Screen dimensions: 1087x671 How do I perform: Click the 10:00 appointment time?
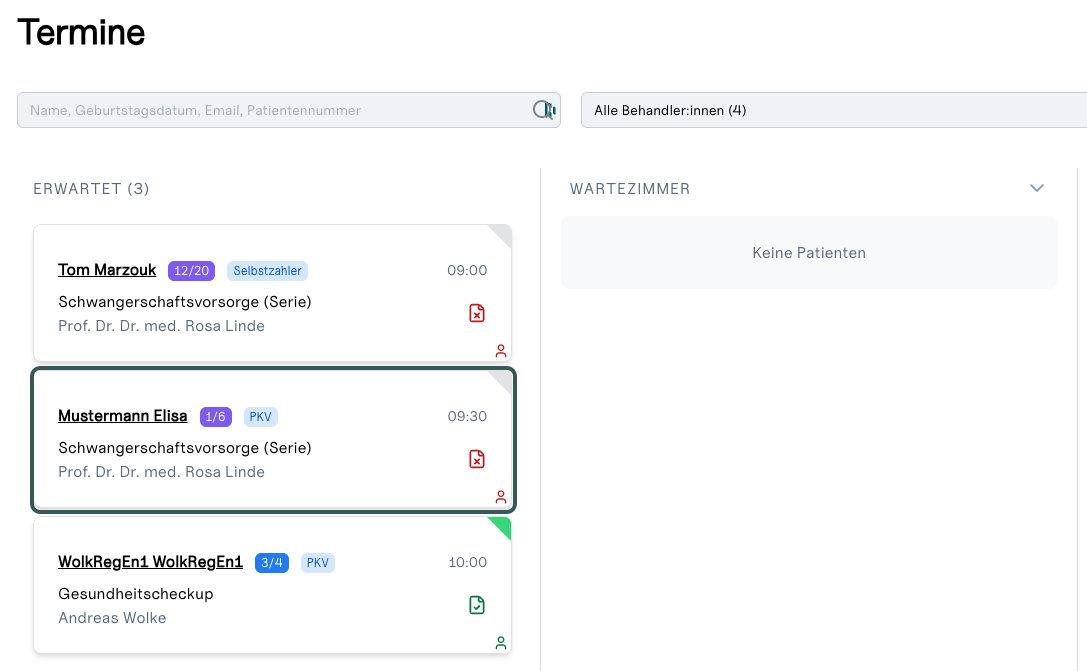coord(467,562)
